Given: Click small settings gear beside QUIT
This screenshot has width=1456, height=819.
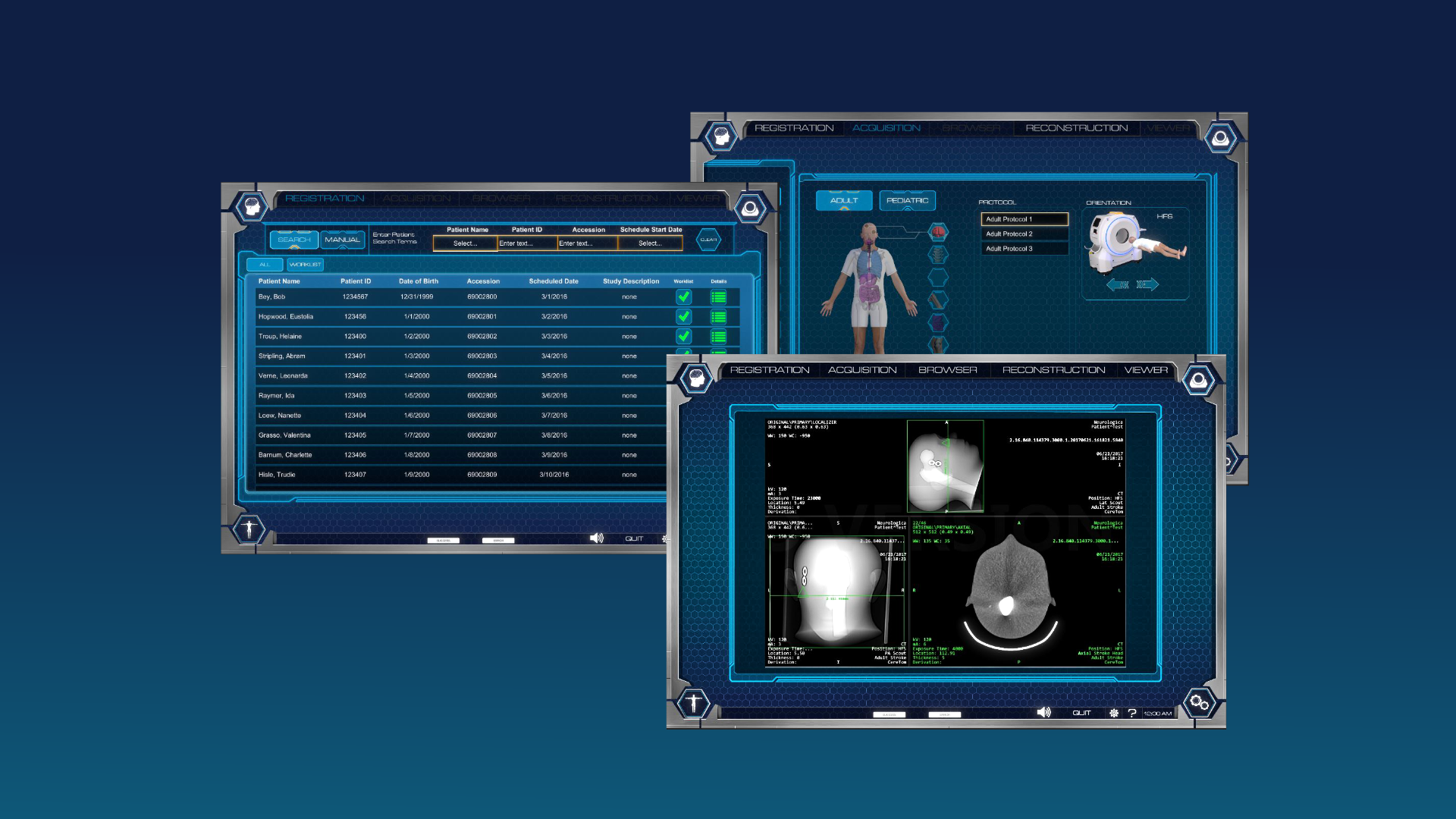Looking at the screenshot, I should click(1113, 713).
